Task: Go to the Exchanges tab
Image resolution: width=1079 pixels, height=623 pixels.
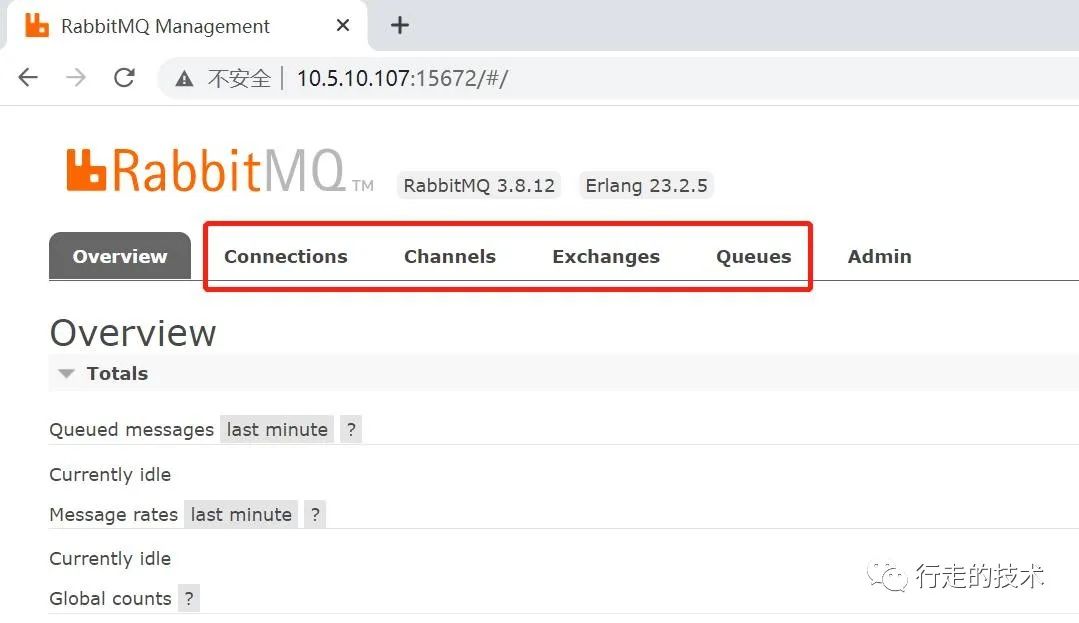Action: pos(605,257)
